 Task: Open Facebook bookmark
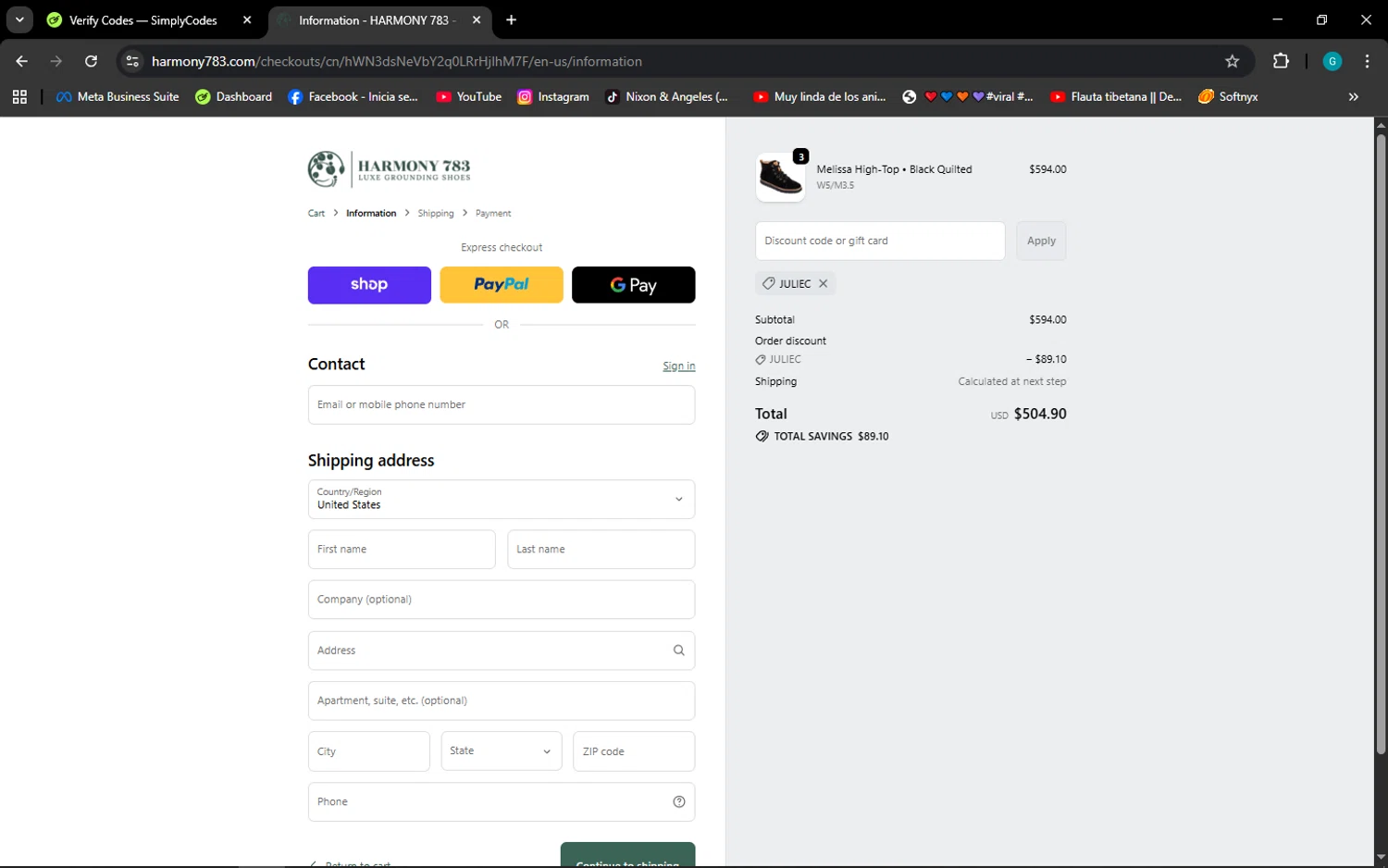pyautogui.click(x=353, y=96)
